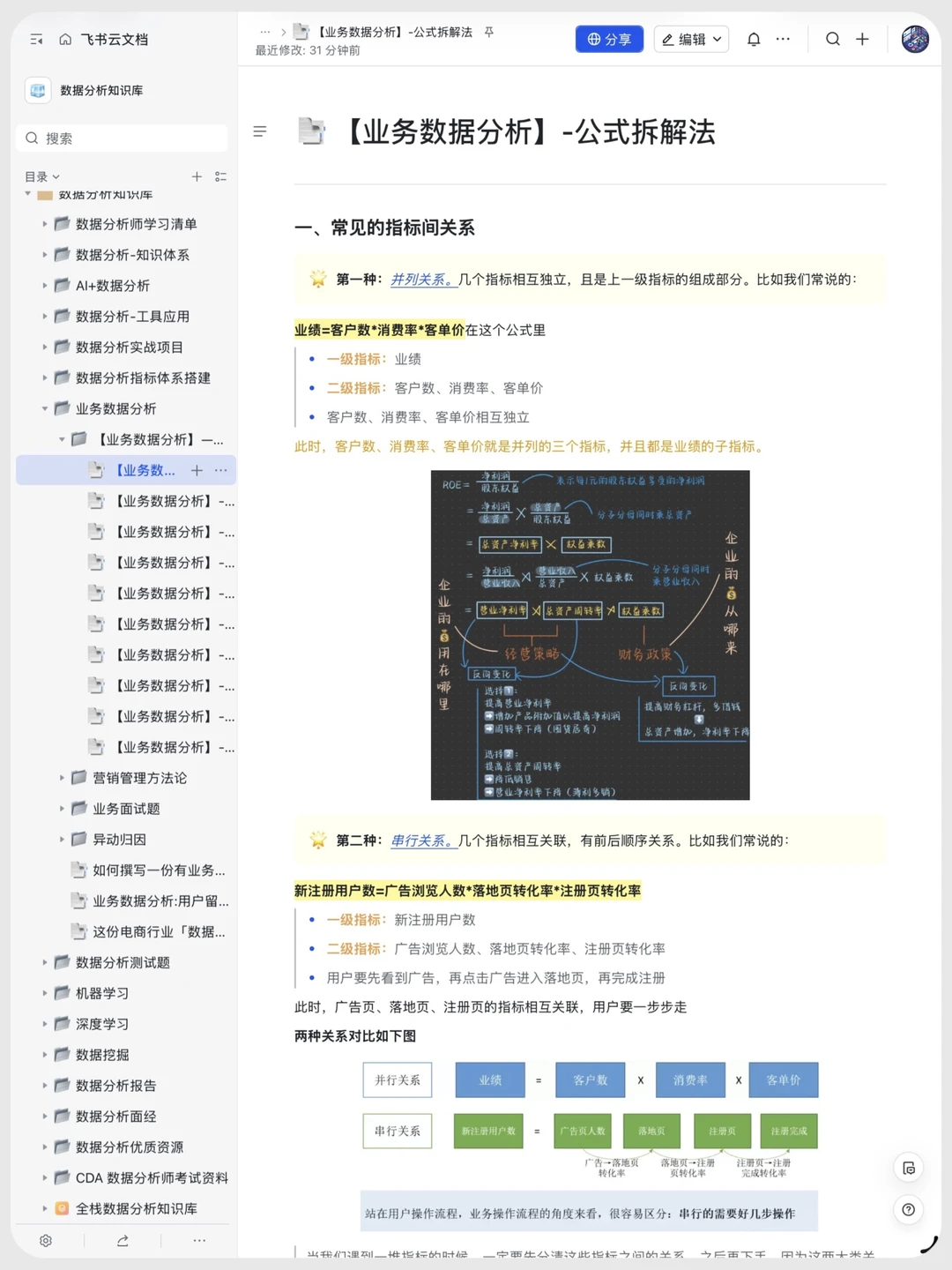Click the collapse-all tree icon beside 目录
Viewport: 952px width, 1270px height.
pyautogui.click(x=220, y=177)
